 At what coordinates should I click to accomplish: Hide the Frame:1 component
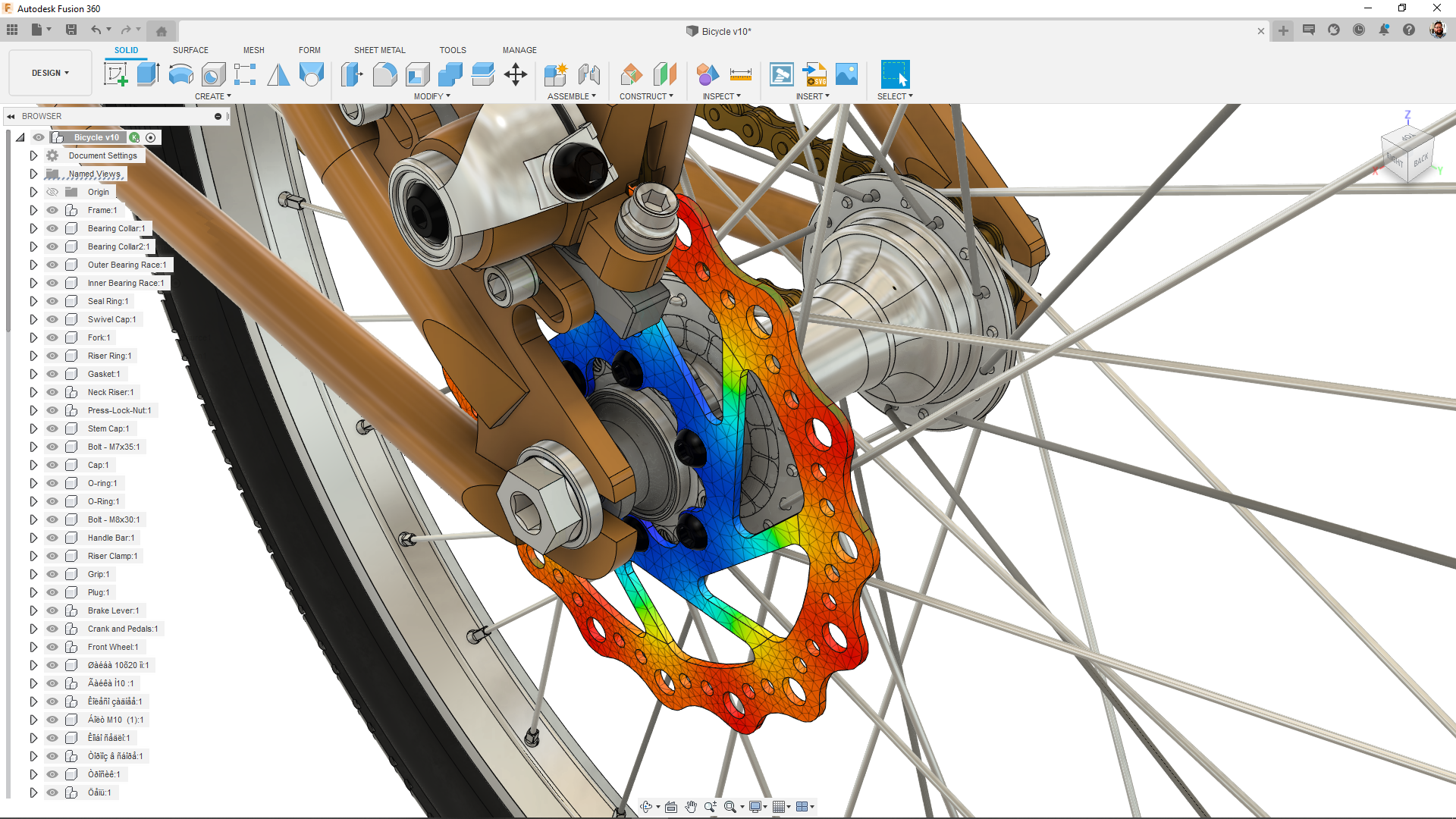point(52,210)
